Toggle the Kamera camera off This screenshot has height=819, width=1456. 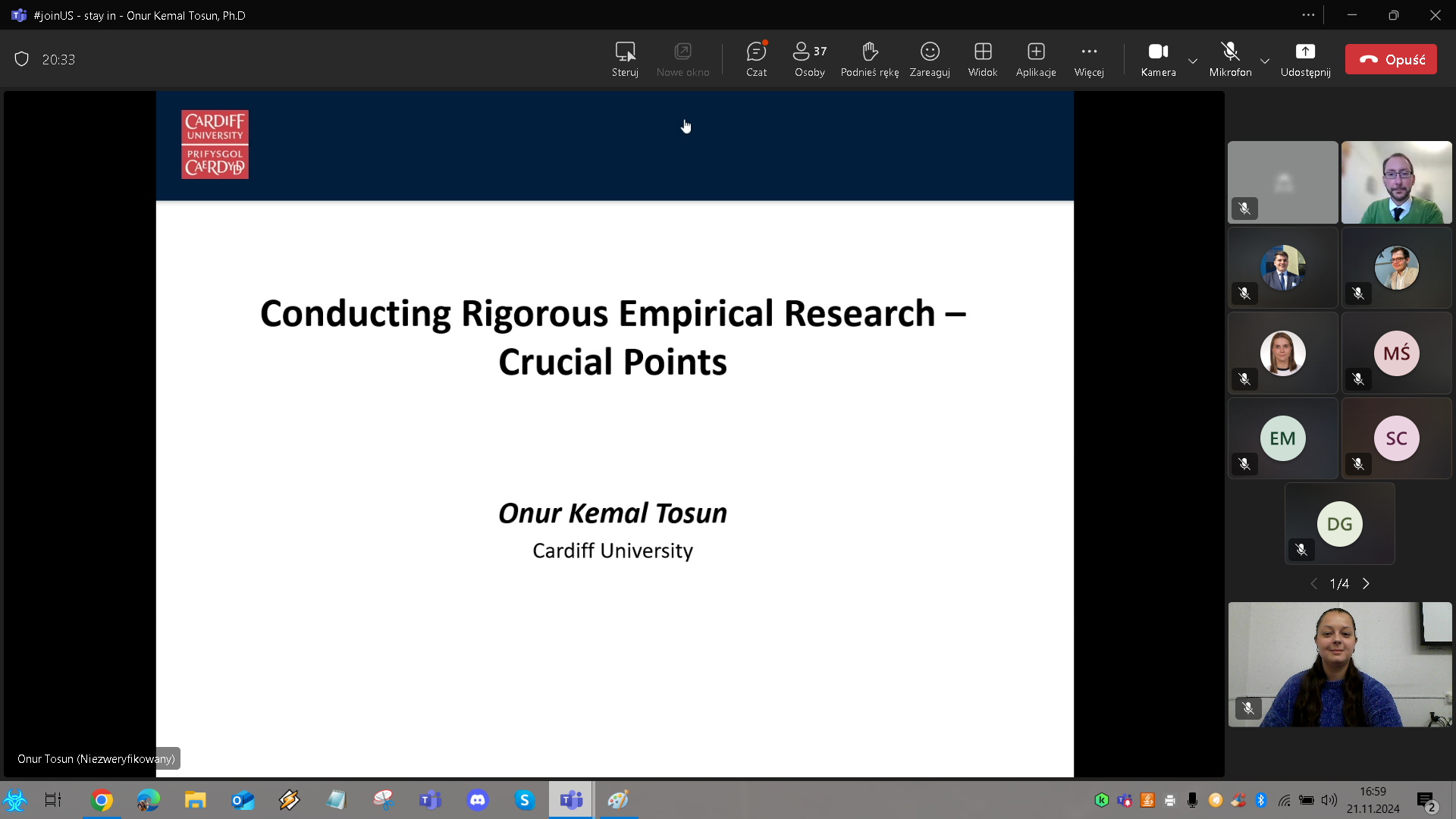(1158, 59)
